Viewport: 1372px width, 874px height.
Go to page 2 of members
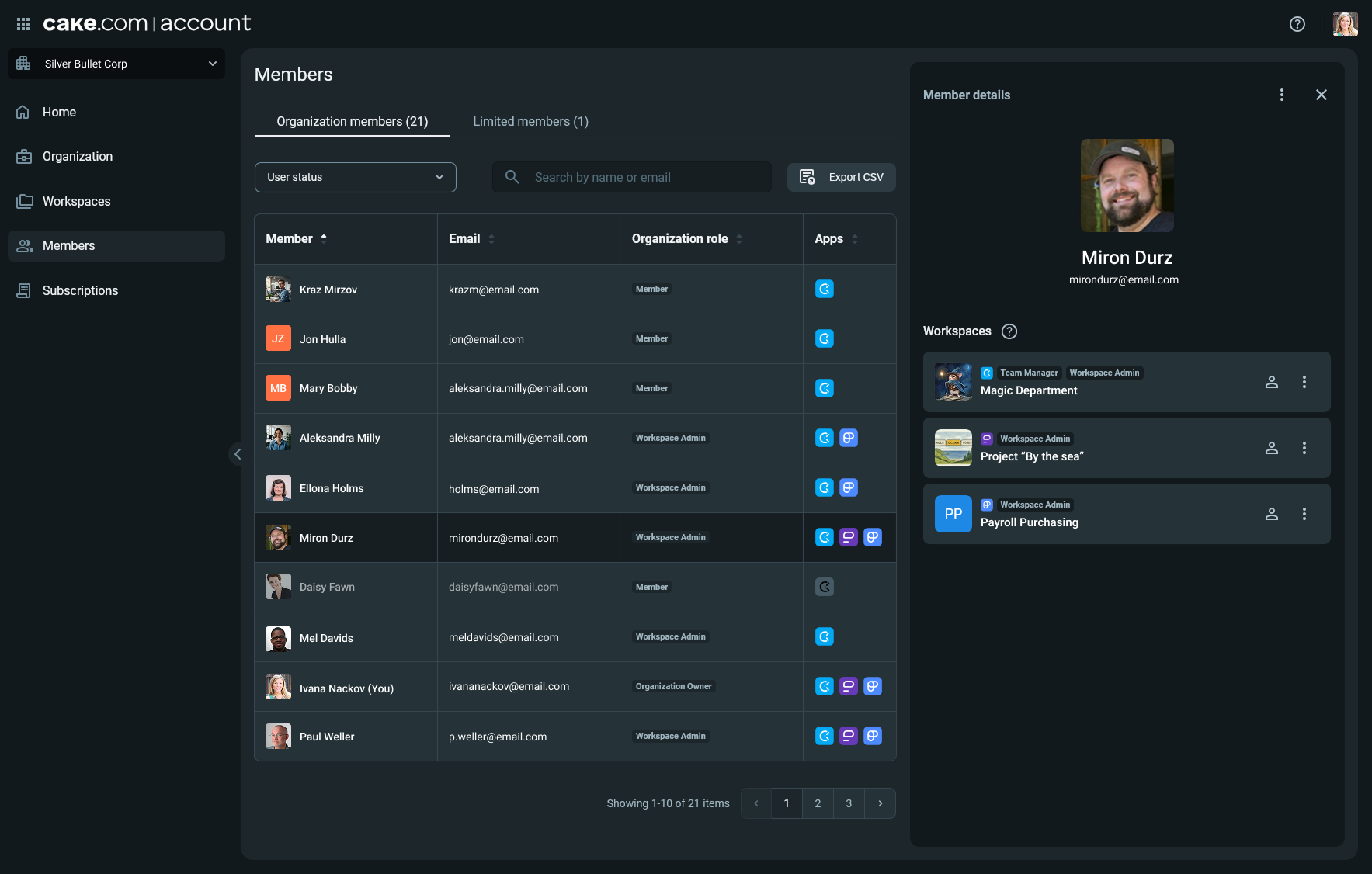pyautogui.click(x=817, y=803)
